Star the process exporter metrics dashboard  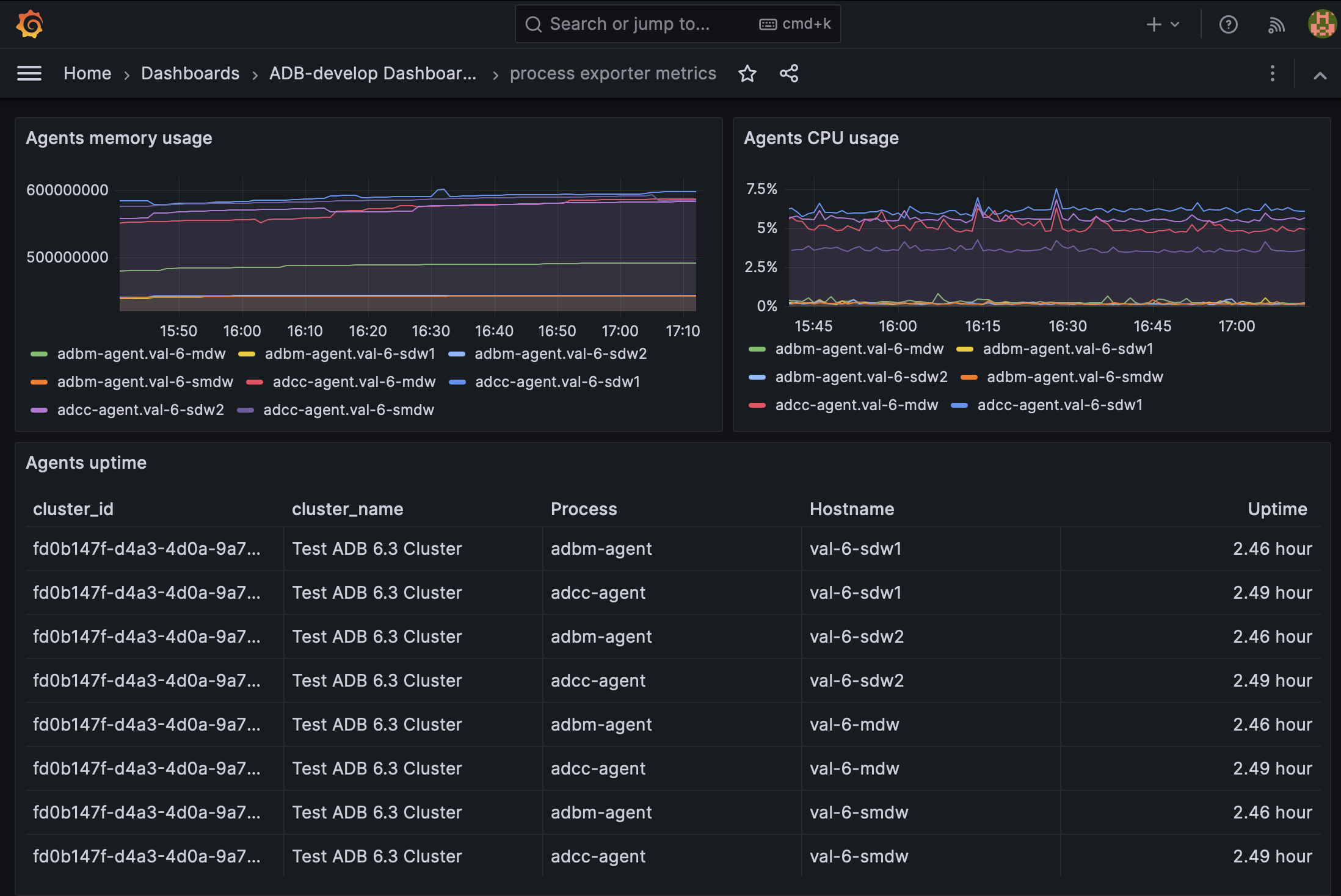point(747,73)
